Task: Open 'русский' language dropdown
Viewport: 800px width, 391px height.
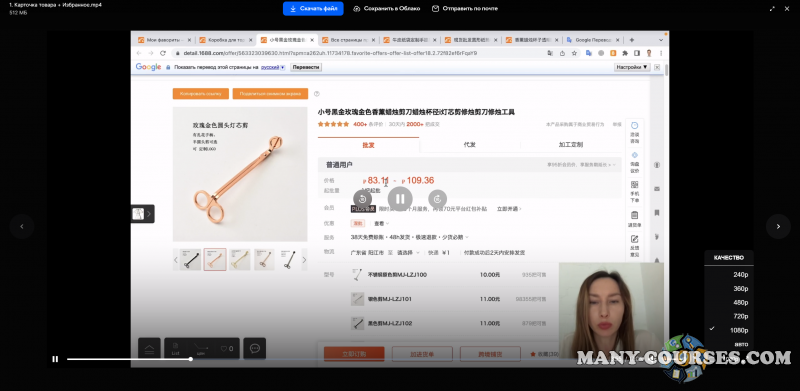Action: coord(273,67)
